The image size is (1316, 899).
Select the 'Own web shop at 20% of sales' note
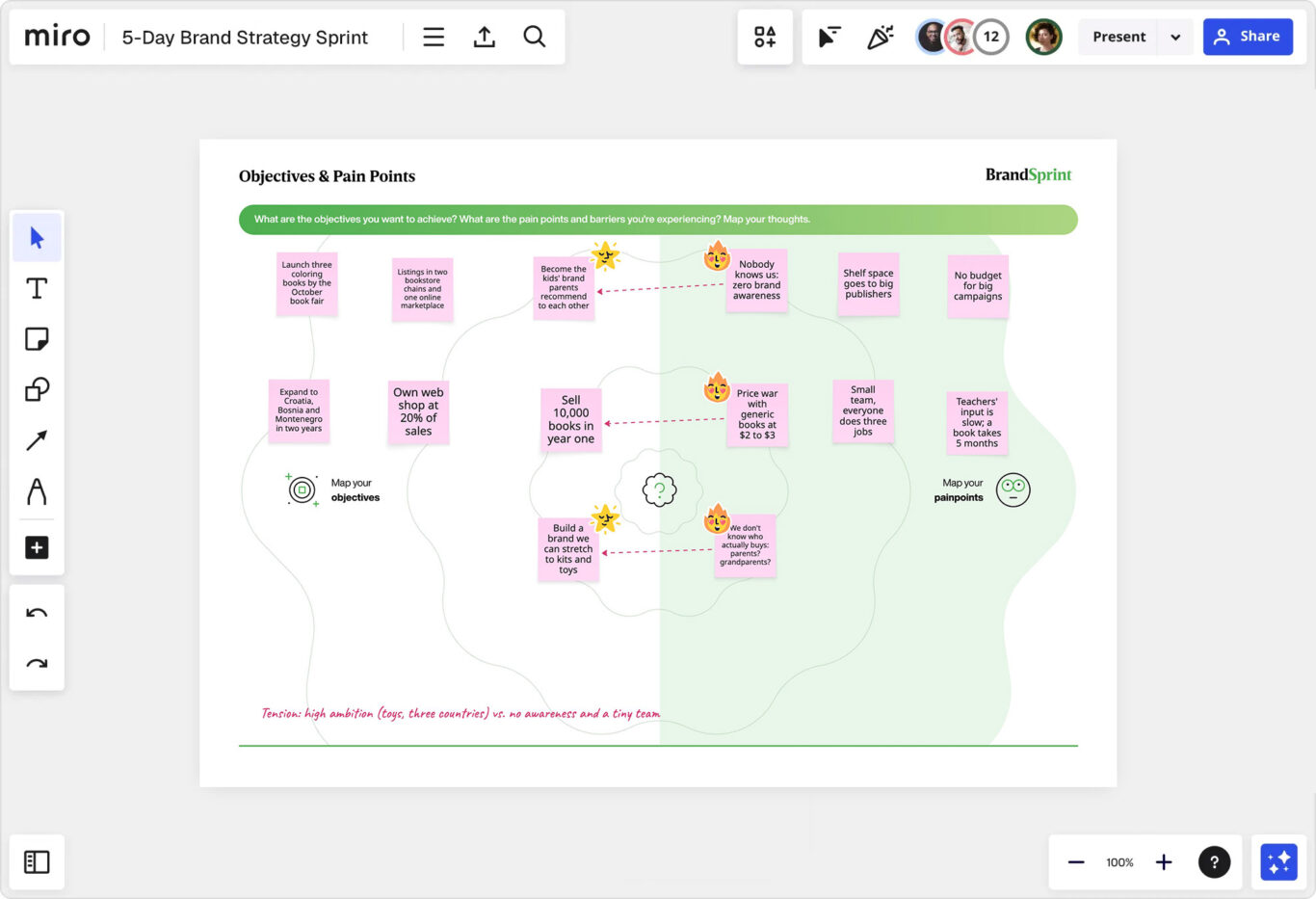click(418, 411)
